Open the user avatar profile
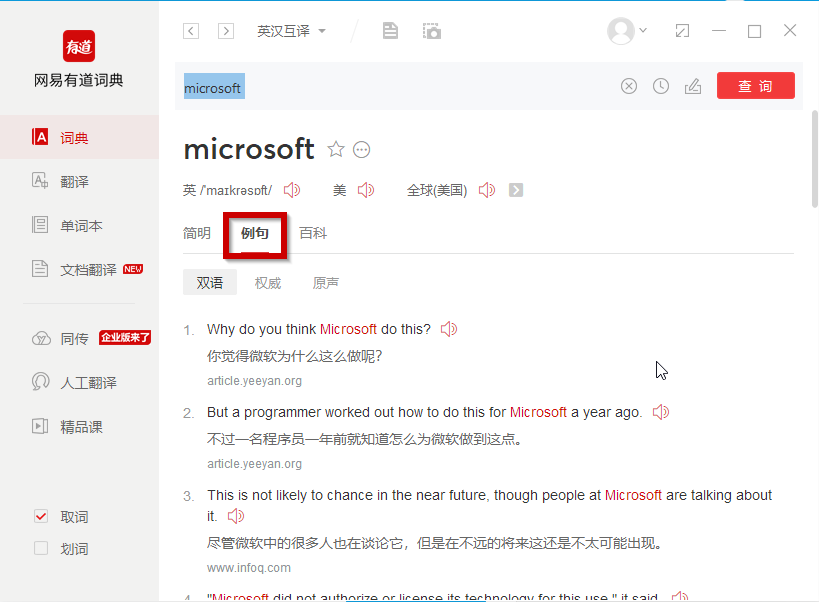 (x=621, y=31)
